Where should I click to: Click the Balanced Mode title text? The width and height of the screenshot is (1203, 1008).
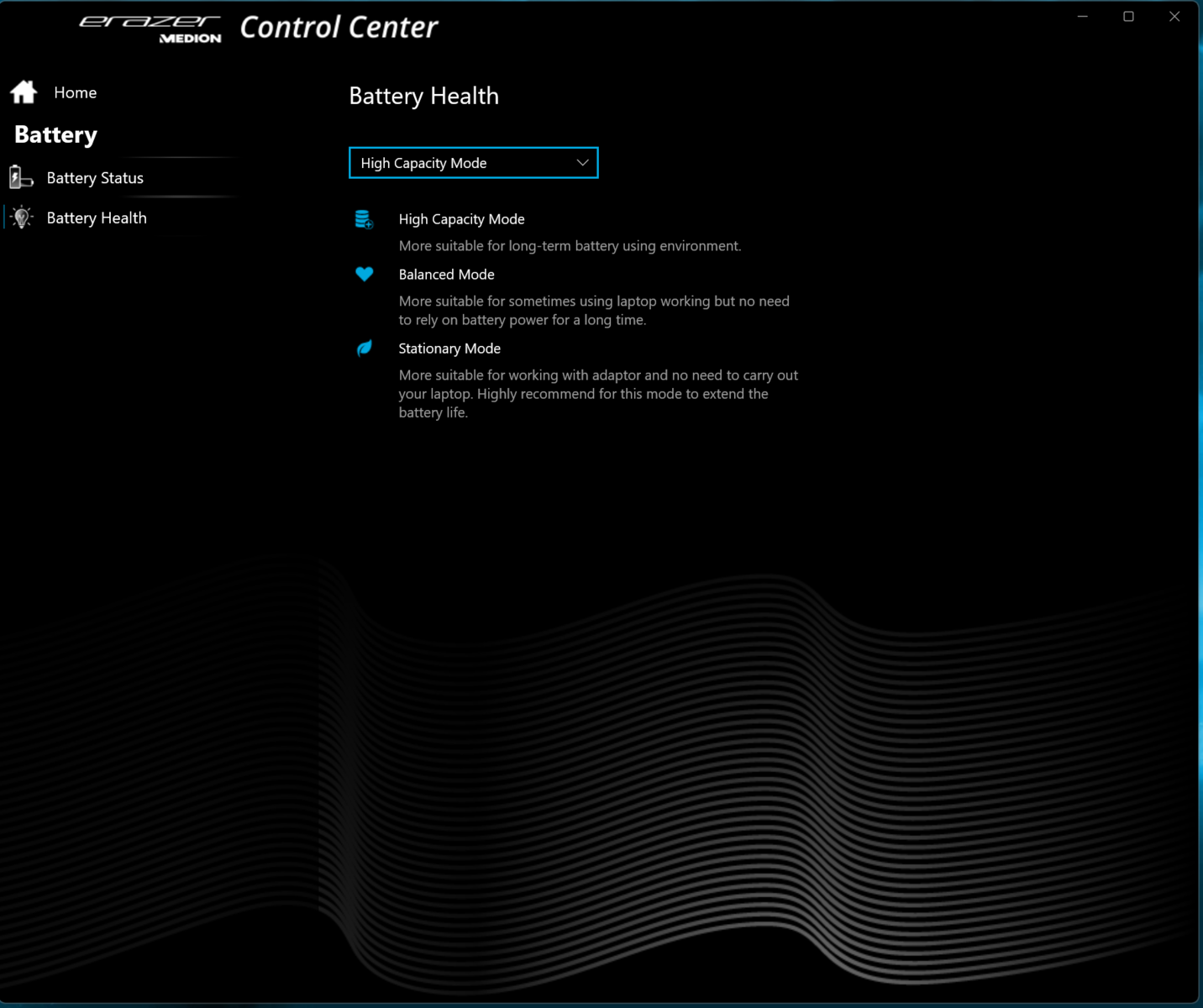pos(446,275)
